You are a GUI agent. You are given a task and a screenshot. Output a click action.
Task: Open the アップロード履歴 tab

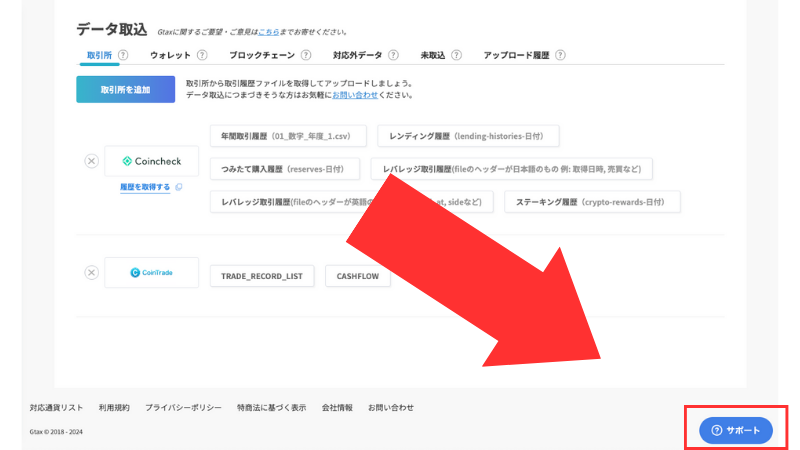[x=516, y=55]
